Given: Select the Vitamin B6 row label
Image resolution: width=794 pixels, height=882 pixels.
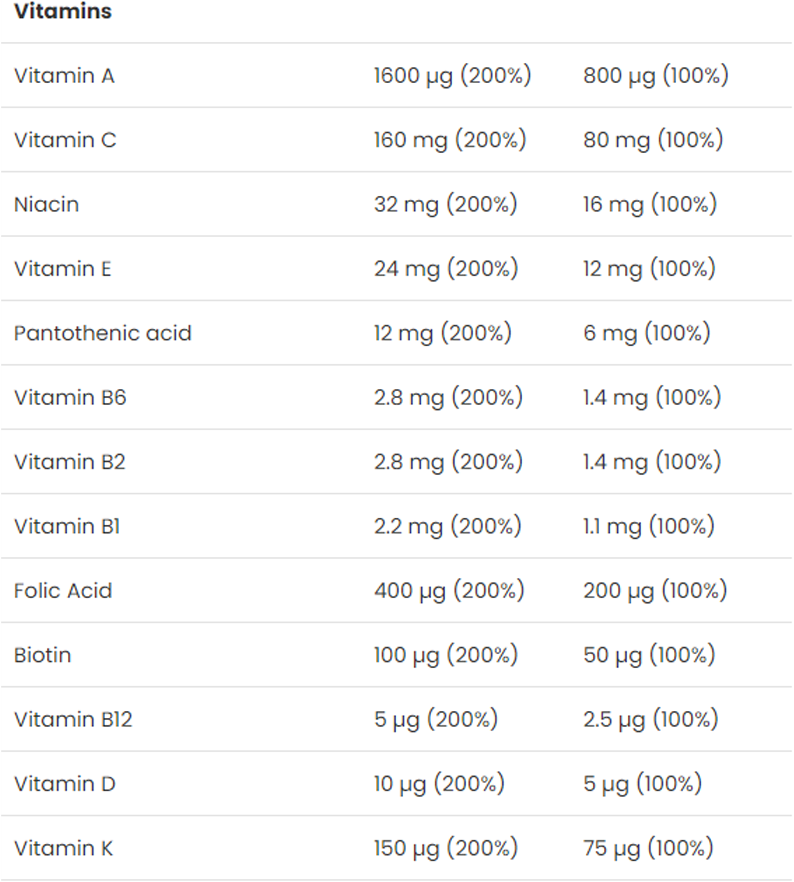Looking at the screenshot, I should click(70, 397).
